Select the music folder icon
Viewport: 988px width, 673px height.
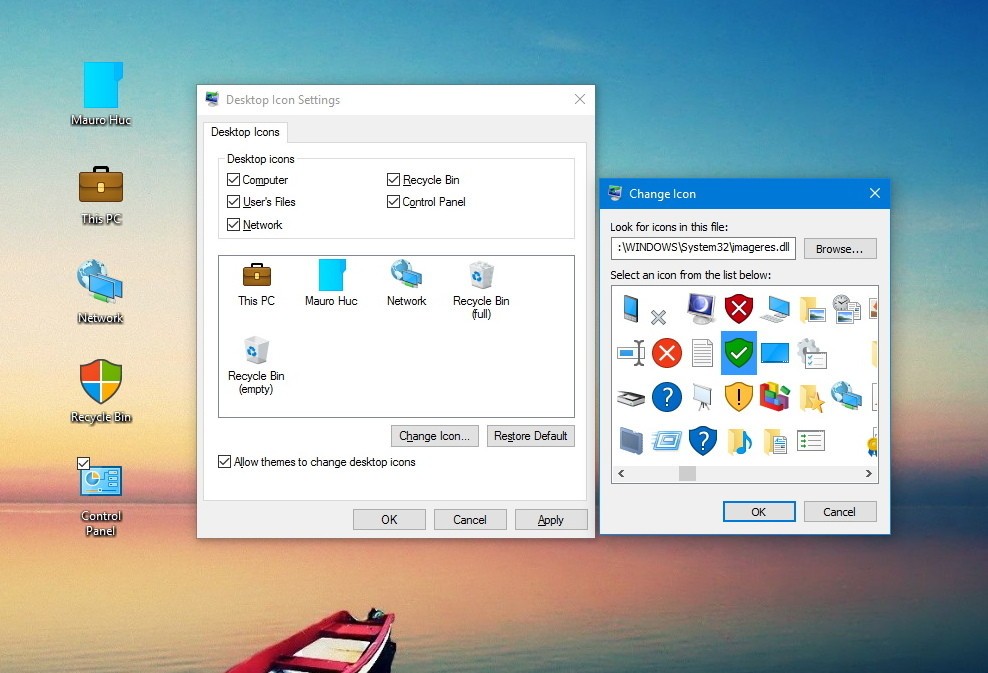point(739,440)
